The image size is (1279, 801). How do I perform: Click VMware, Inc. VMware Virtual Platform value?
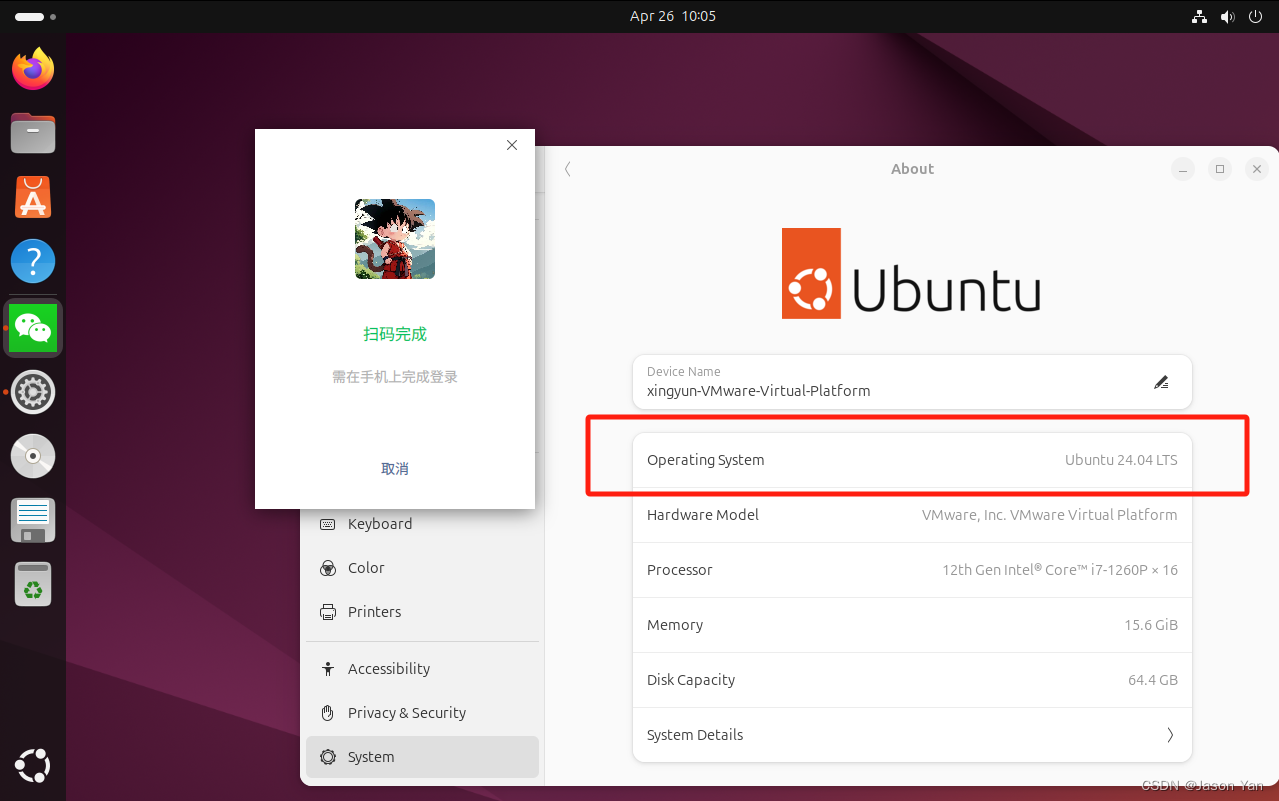1049,515
